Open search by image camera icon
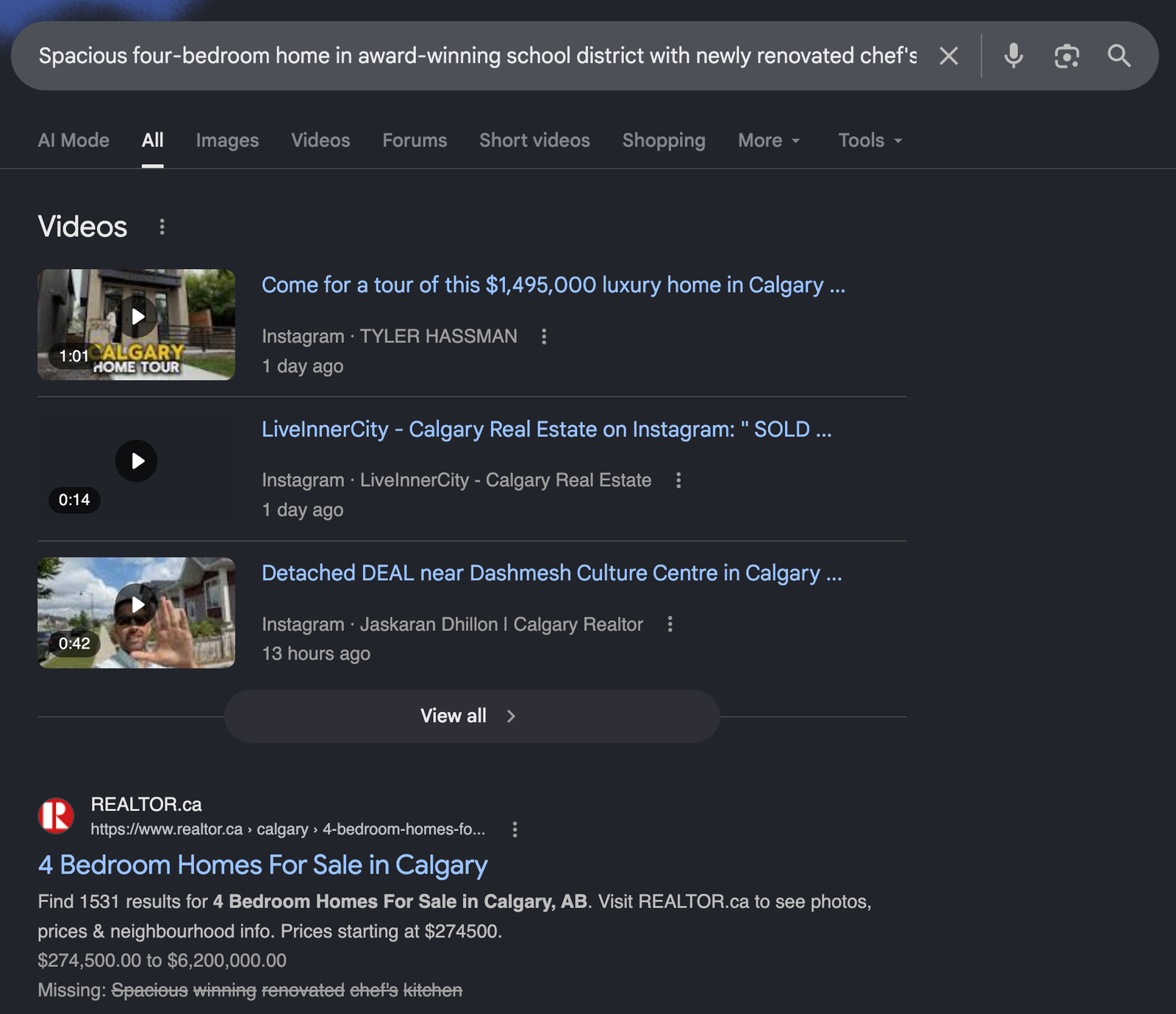Viewport: 1176px width, 1014px height. click(1066, 56)
